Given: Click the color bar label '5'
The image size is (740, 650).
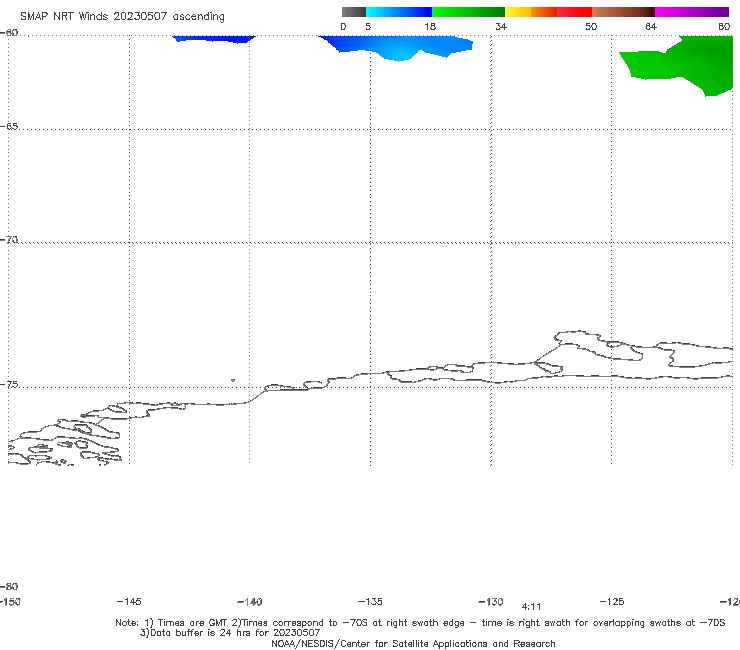Looking at the screenshot, I should pyautogui.click(x=368, y=26).
